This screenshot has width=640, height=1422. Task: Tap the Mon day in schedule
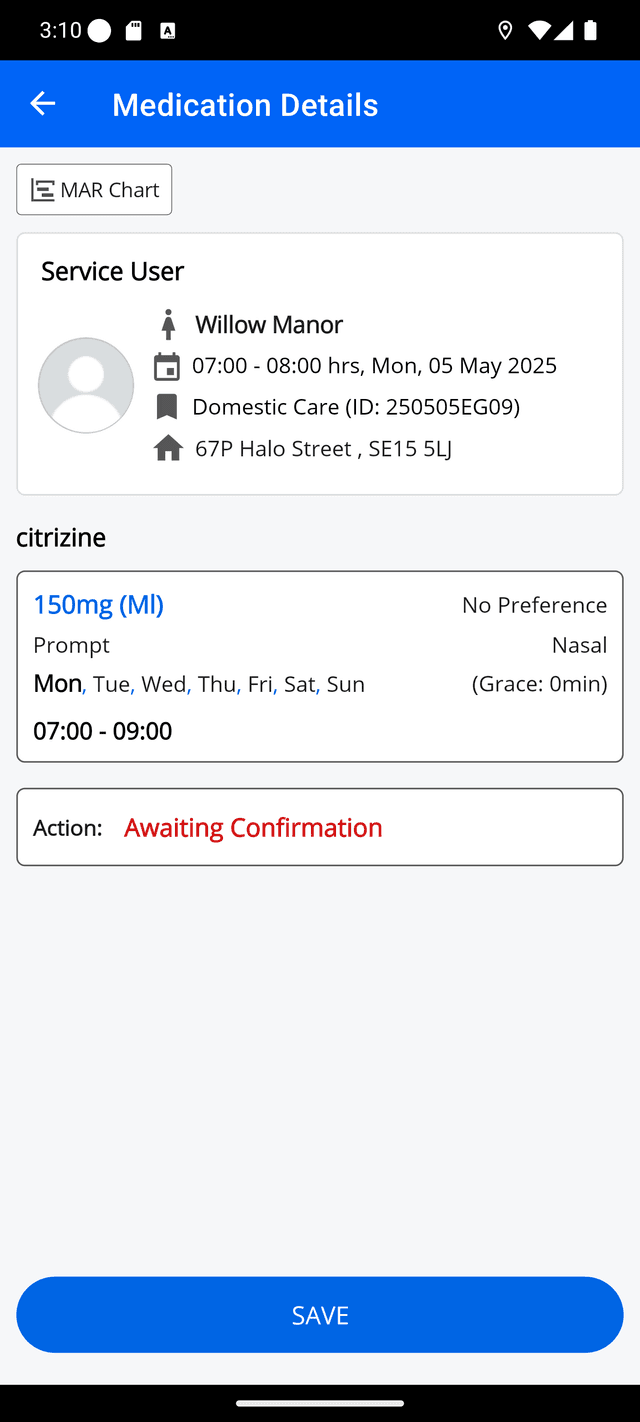click(57, 684)
